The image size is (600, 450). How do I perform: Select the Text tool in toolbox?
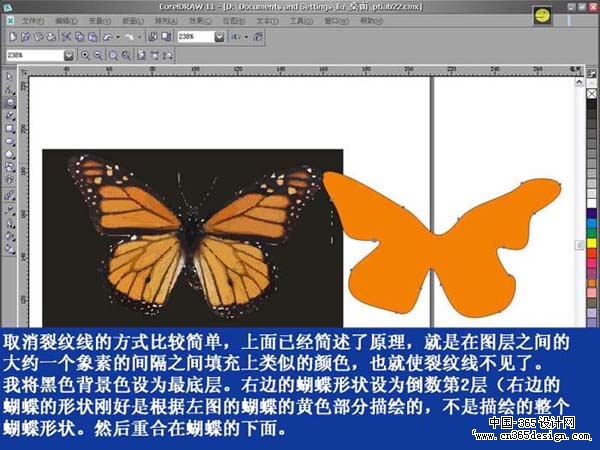tap(9, 180)
